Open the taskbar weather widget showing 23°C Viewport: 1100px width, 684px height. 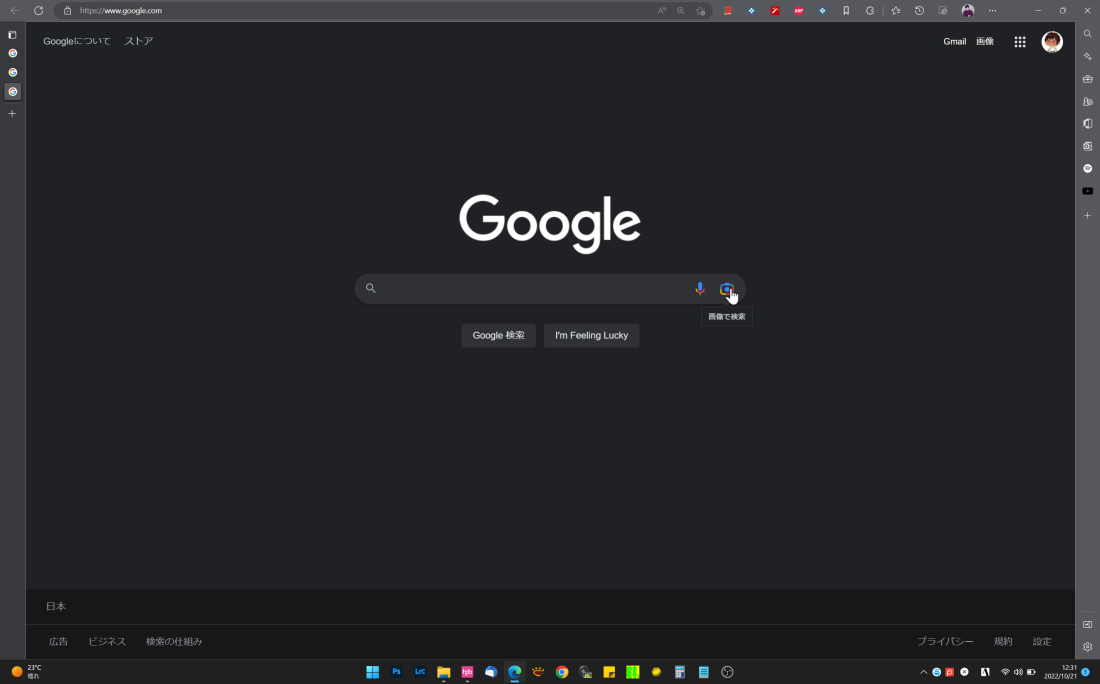tap(26, 671)
